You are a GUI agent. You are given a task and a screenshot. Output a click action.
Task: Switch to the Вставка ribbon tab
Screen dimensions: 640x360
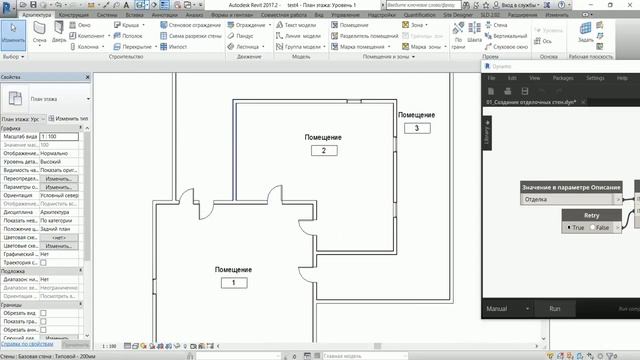point(134,15)
